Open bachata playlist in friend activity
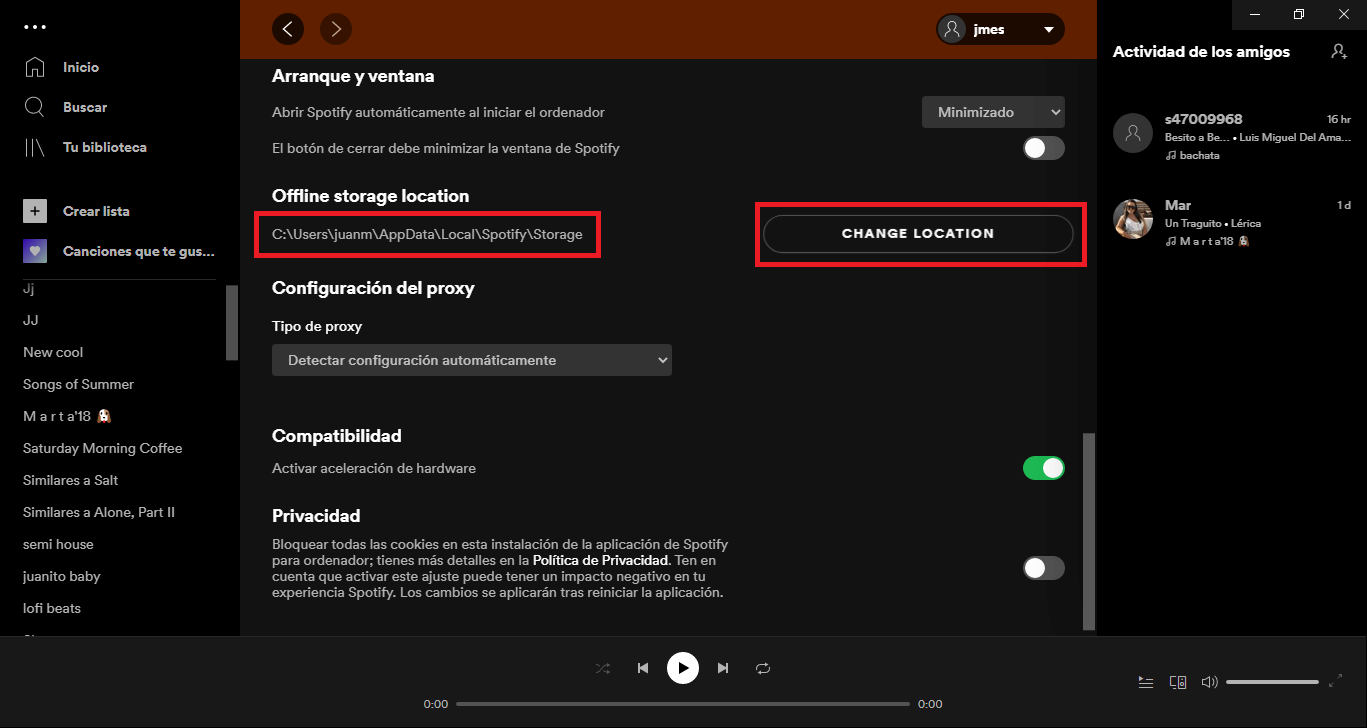The width and height of the screenshot is (1367, 728). coord(1198,155)
